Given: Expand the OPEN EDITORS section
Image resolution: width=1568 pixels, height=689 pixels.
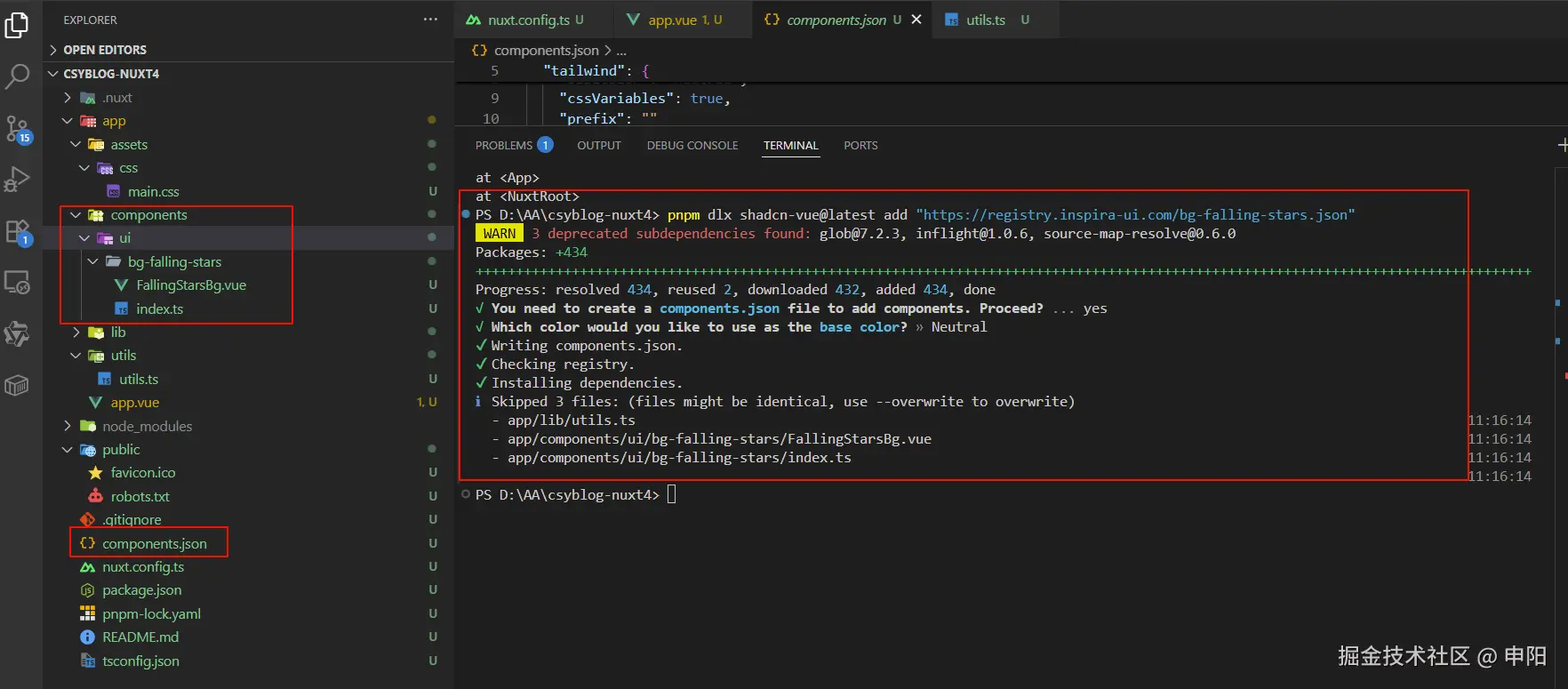Looking at the screenshot, I should tap(105, 50).
